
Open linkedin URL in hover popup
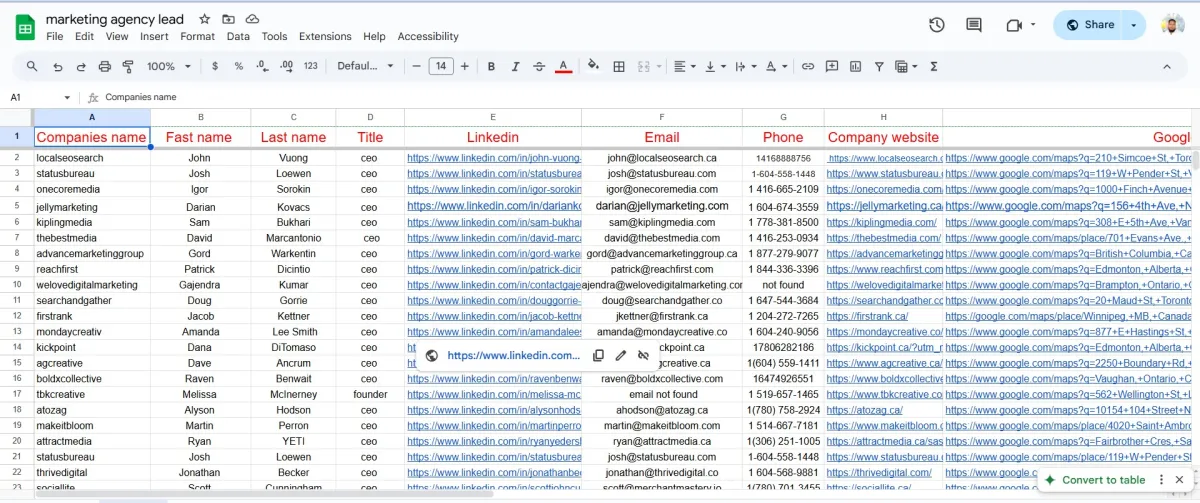(x=513, y=355)
